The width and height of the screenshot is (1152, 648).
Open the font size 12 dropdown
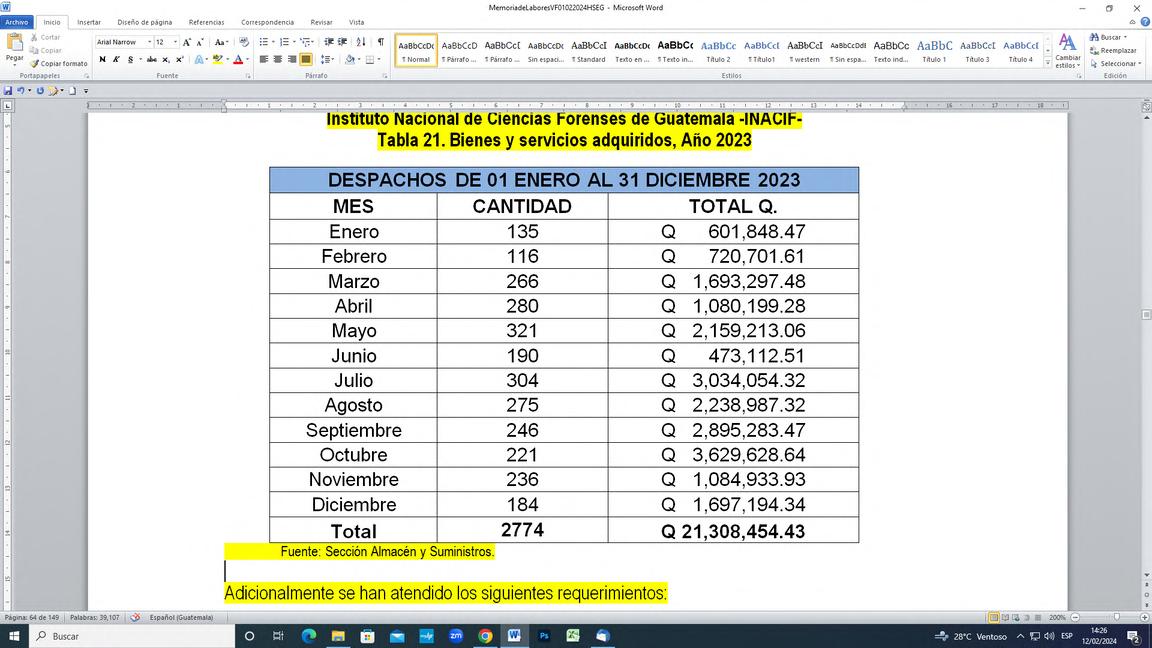click(175, 43)
